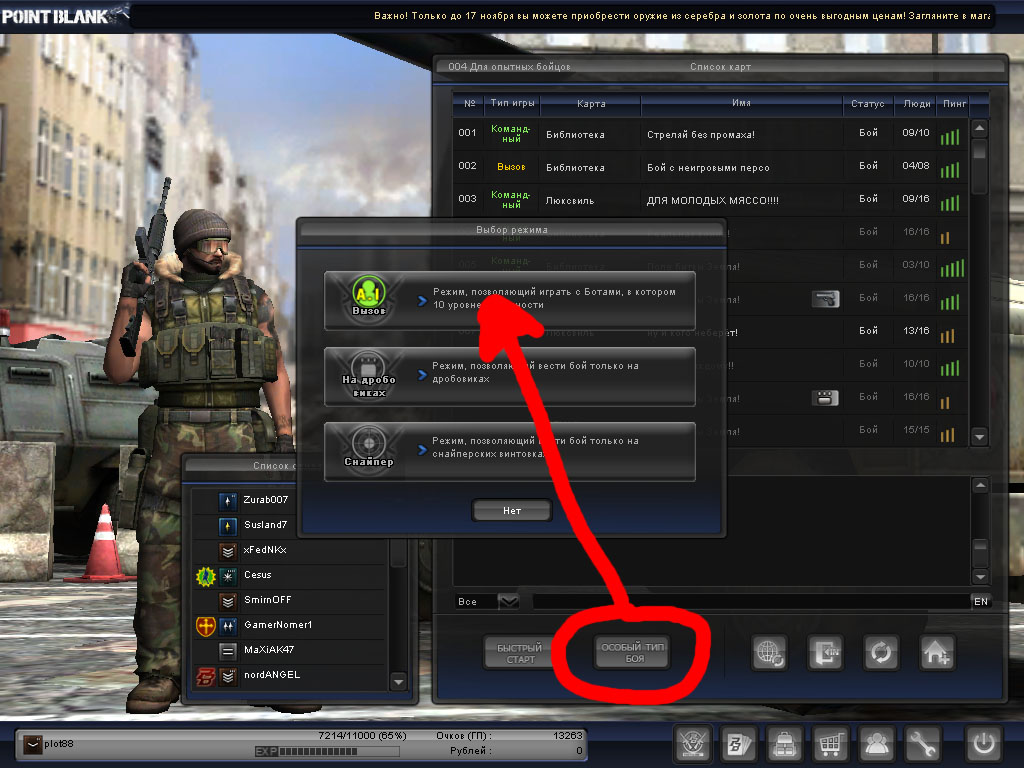
Task: Select the На дробовиках shotgun mode
Action: tap(509, 377)
